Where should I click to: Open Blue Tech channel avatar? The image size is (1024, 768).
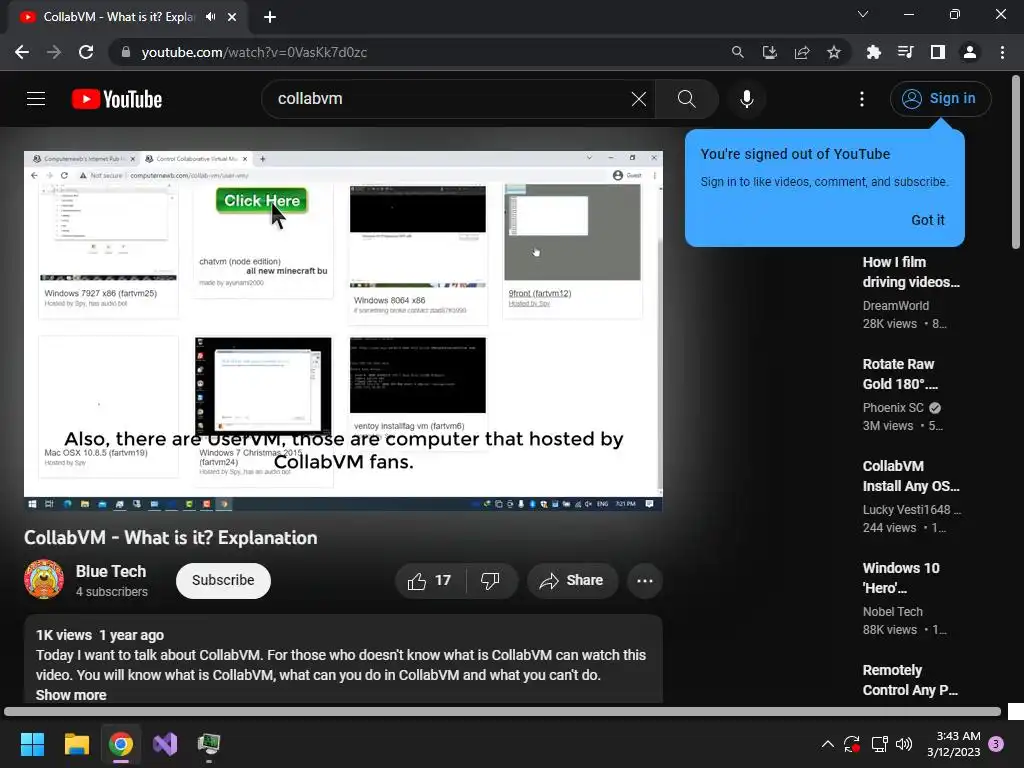coord(44,579)
